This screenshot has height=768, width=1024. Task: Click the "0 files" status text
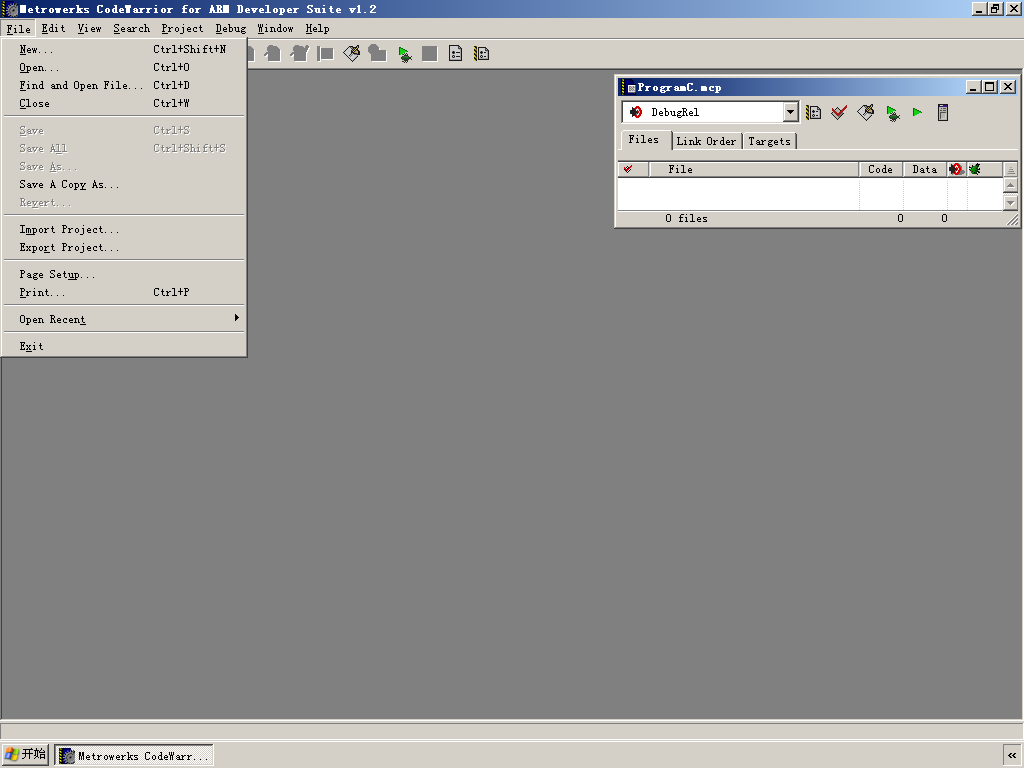click(686, 218)
